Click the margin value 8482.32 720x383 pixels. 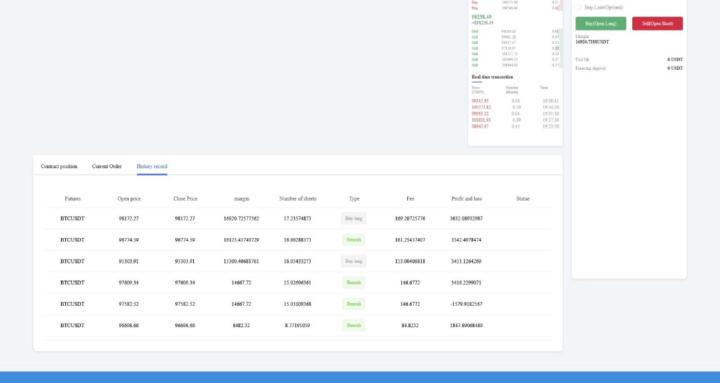point(241,325)
